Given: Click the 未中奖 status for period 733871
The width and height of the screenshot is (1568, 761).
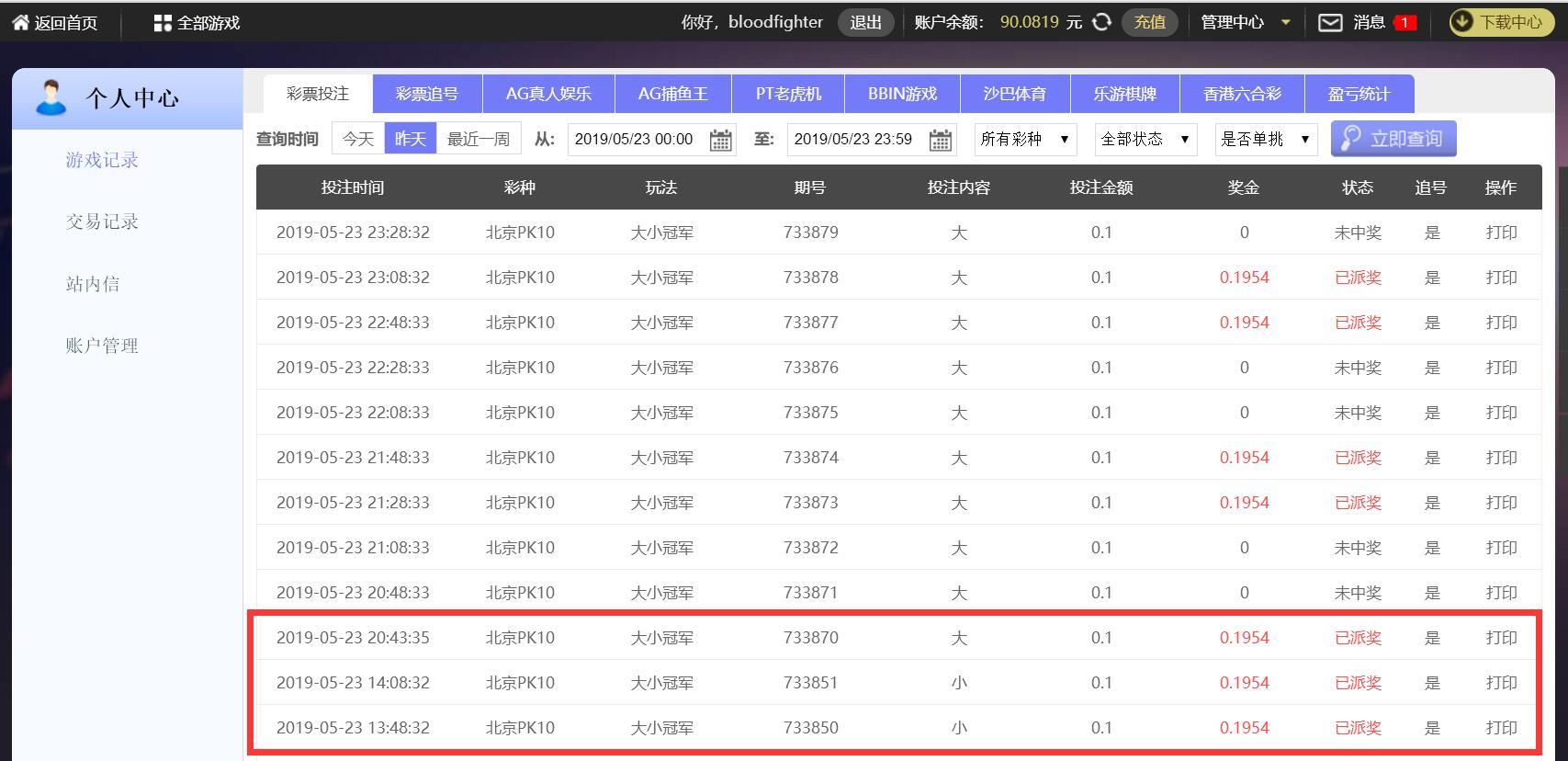Looking at the screenshot, I should click(x=1358, y=593).
